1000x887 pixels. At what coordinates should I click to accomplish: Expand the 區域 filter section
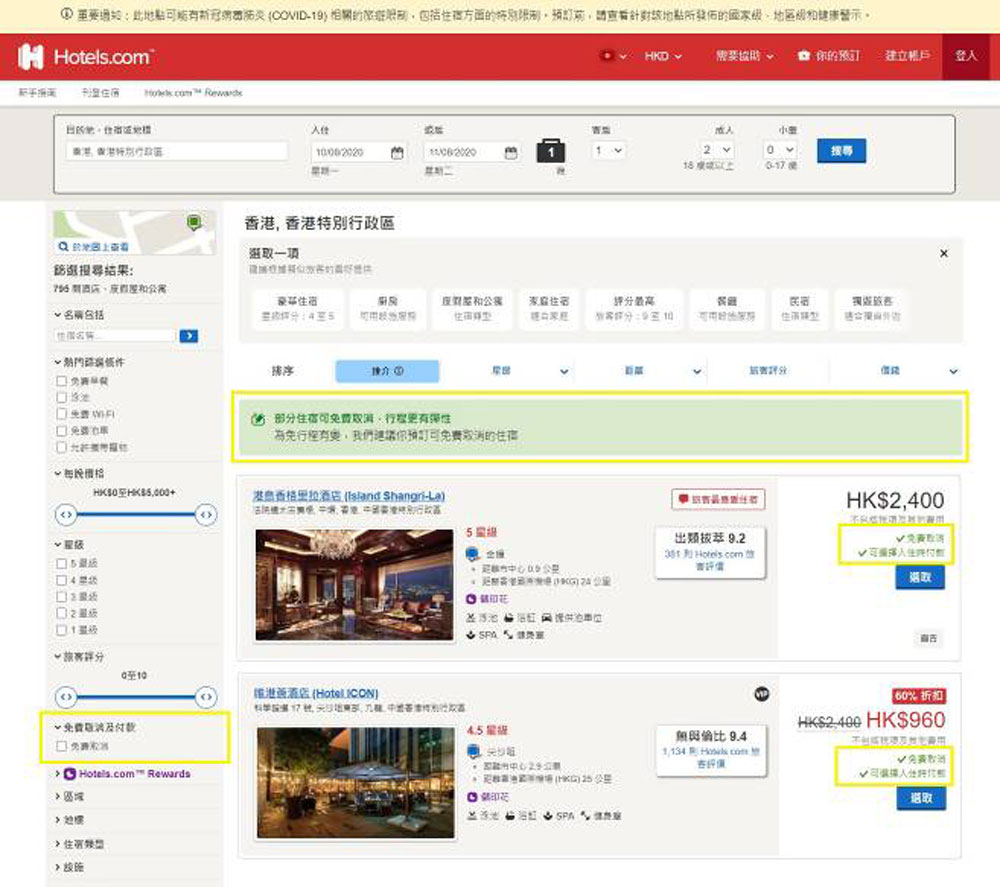tap(76, 796)
